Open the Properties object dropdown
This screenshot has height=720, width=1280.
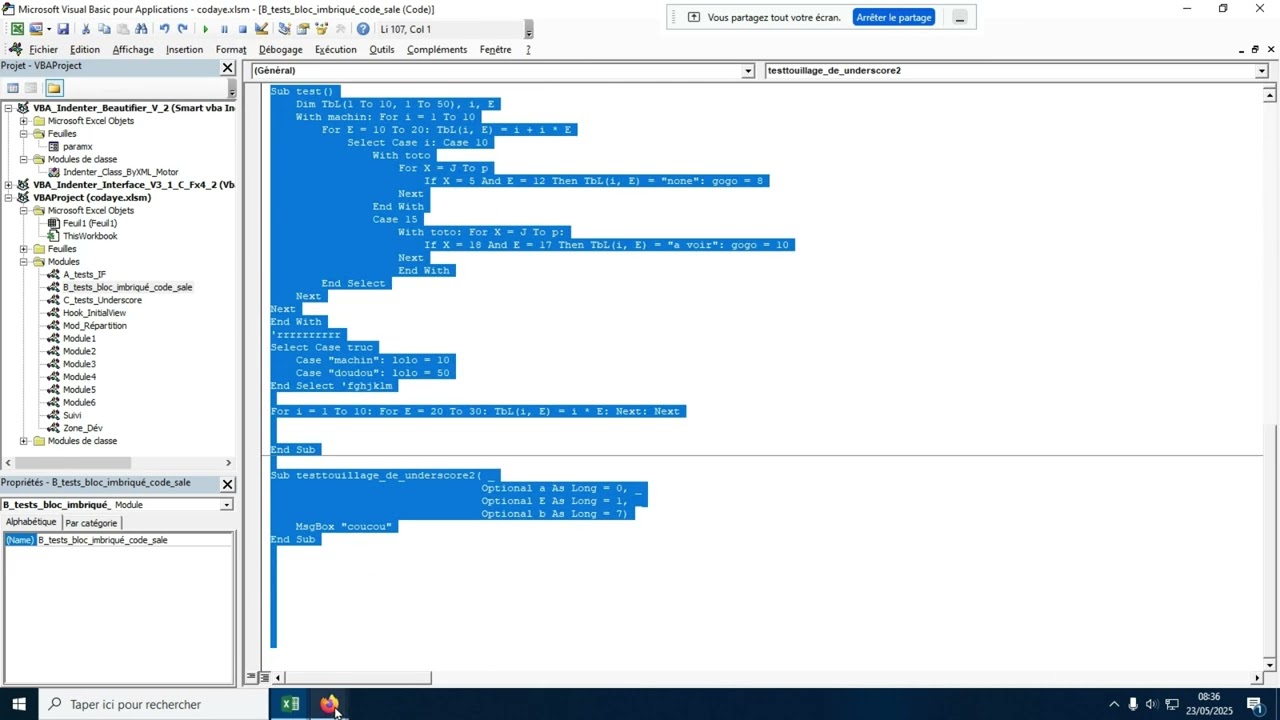(x=226, y=505)
